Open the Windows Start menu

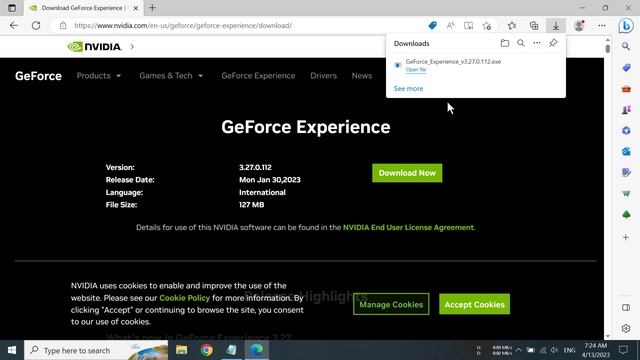[x=12, y=350]
